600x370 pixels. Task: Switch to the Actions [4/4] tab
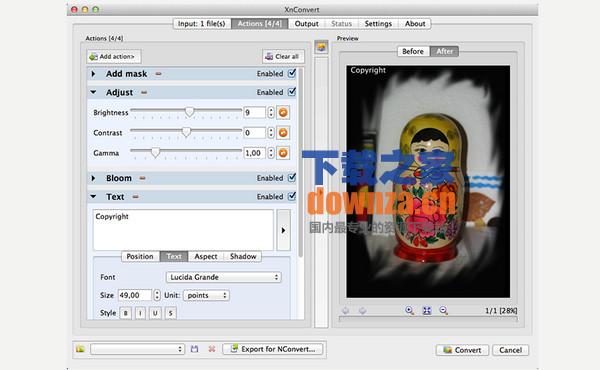(260, 24)
